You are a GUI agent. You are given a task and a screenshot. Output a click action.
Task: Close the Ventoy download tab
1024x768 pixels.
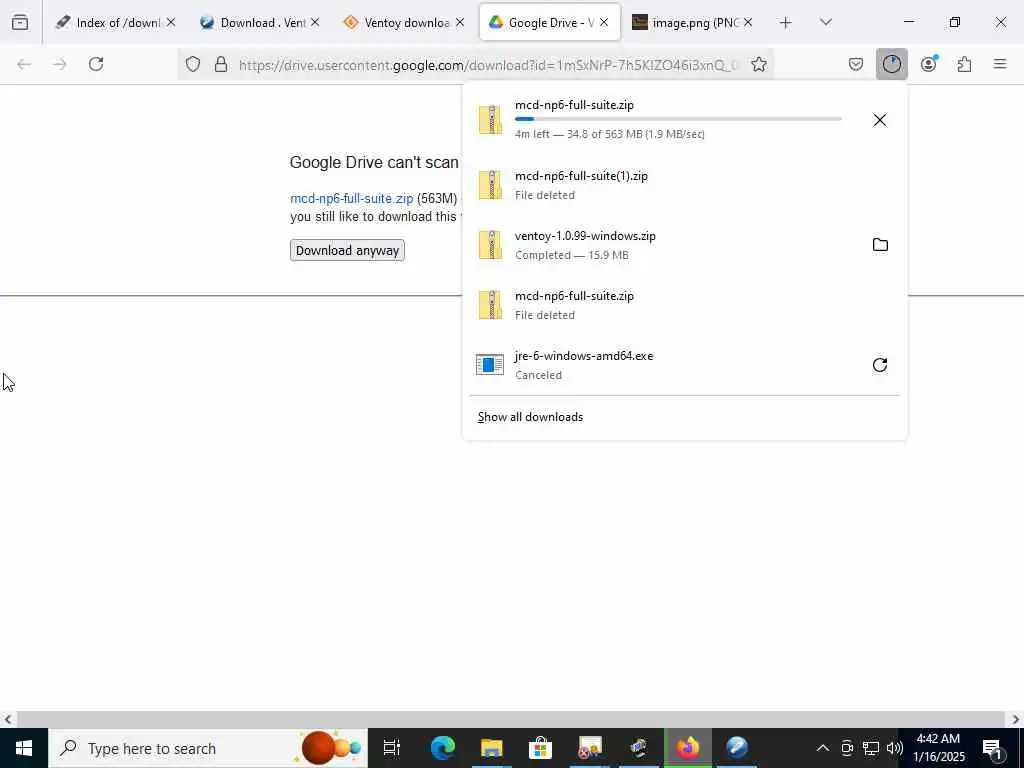pos(460,22)
